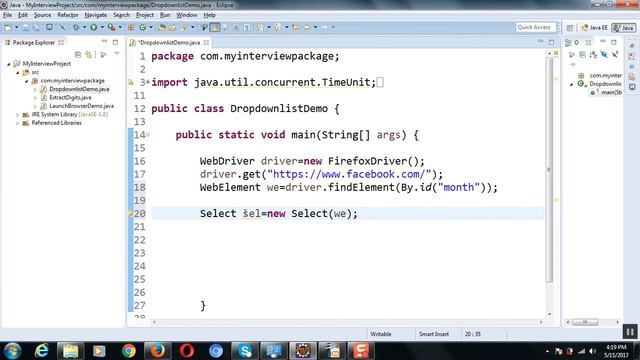The width and height of the screenshot is (640, 360).
Task: Click the New Java Class icon
Action: click(x=142, y=27)
